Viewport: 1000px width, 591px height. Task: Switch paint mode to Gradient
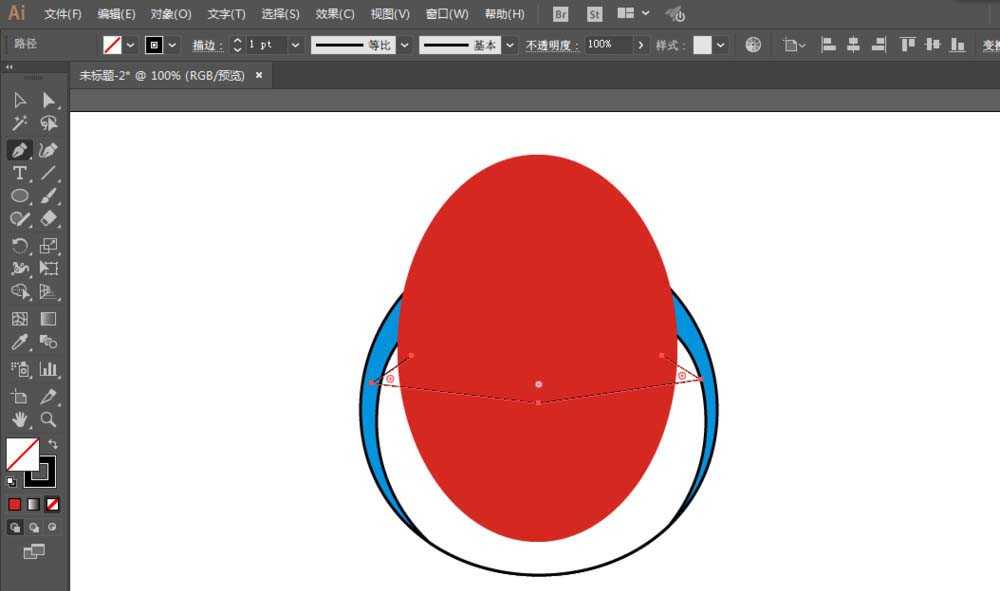33,504
